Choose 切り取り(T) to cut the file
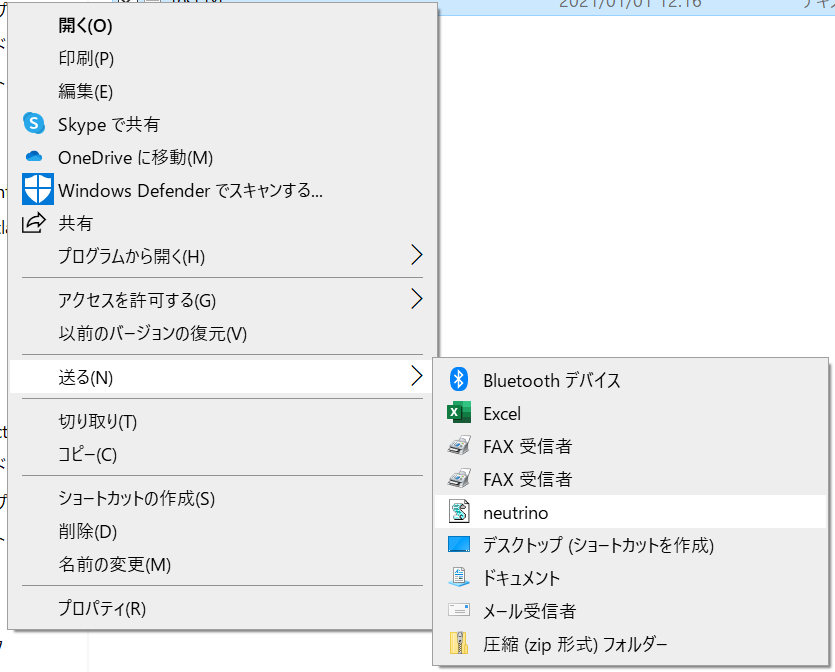This screenshot has width=835, height=672. (222, 421)
